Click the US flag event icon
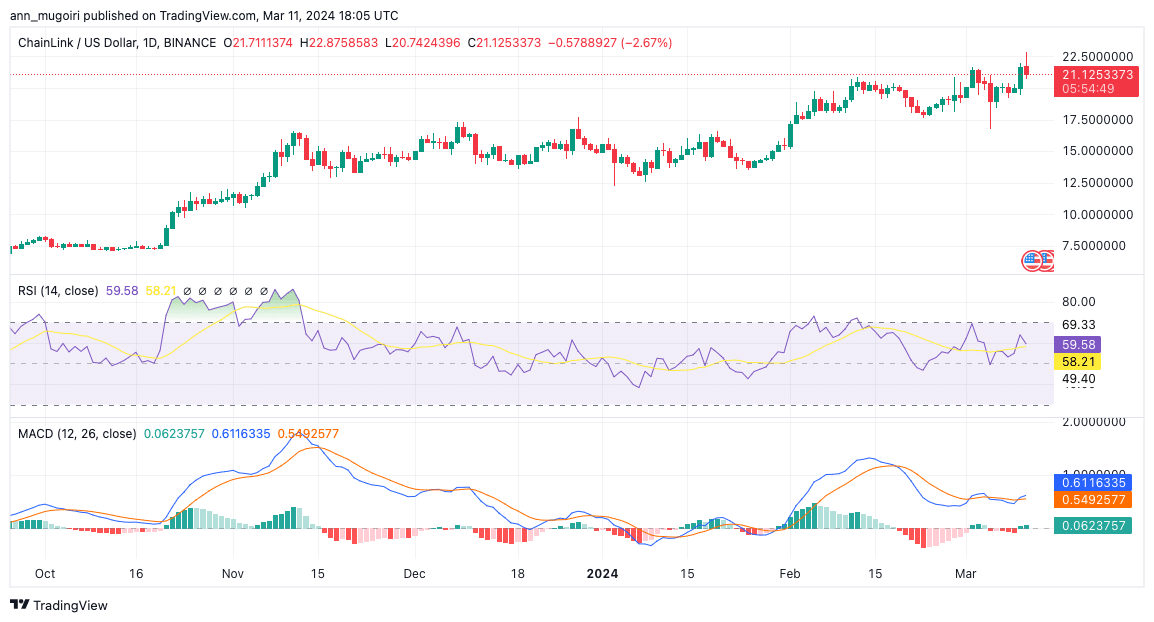1154x622 pixels. coord(1032,261)
